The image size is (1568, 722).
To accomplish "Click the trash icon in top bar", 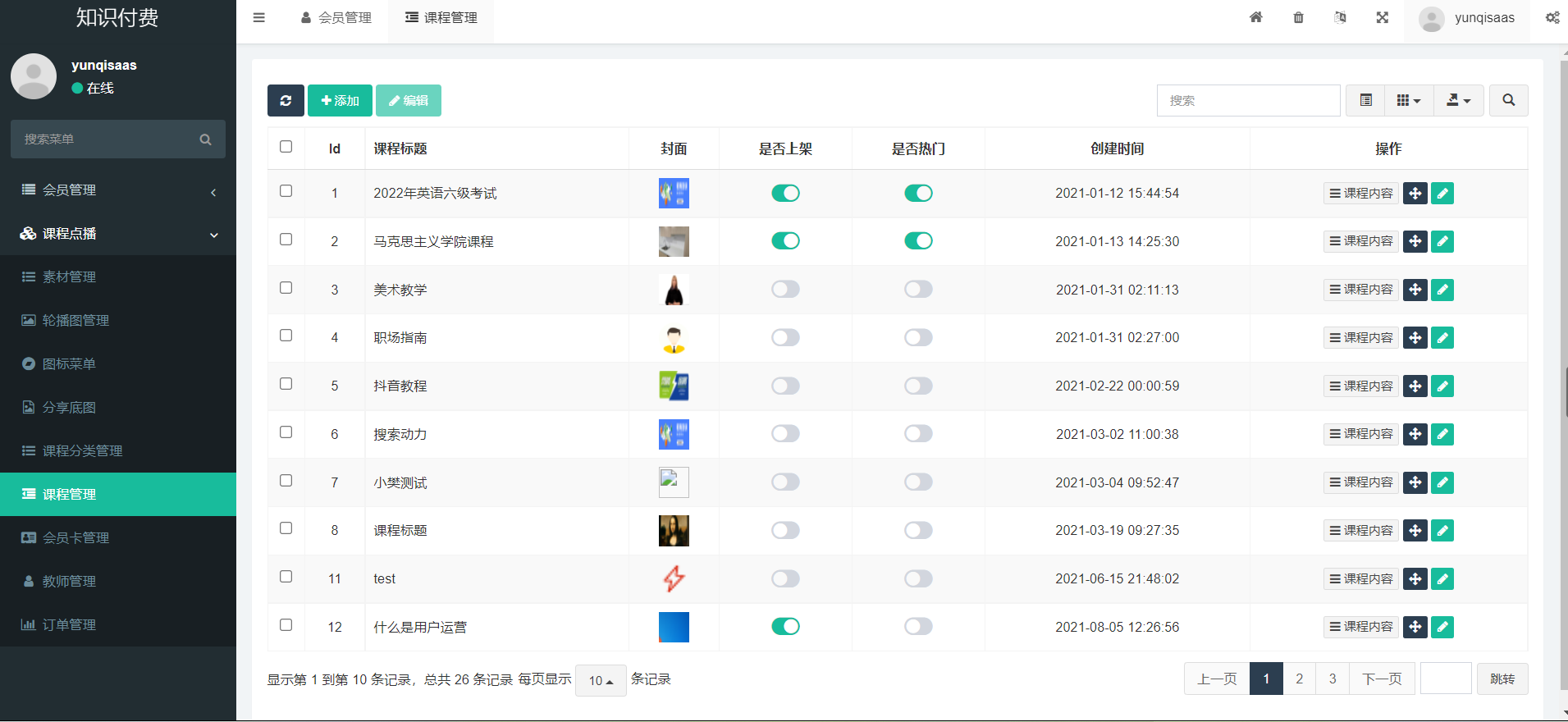I will click(x=1298, y=17).
